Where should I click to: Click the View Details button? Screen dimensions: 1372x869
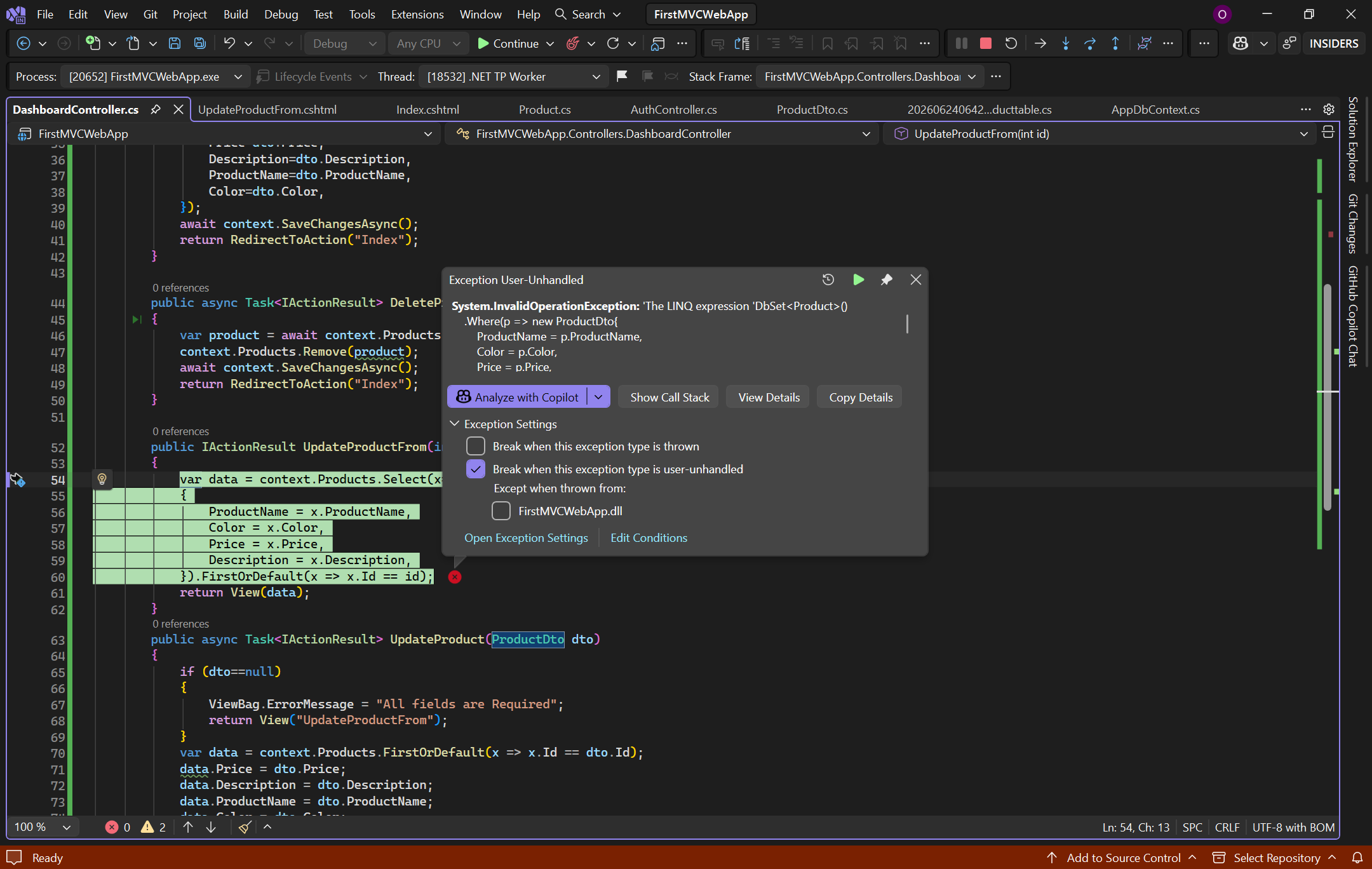pos(769,397)
